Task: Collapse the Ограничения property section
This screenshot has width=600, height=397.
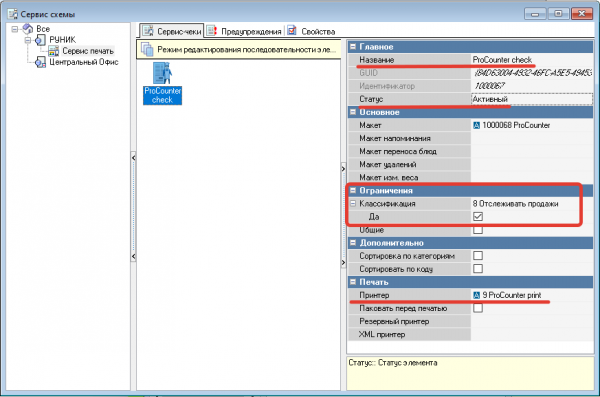Action: (x=353, y=191)
